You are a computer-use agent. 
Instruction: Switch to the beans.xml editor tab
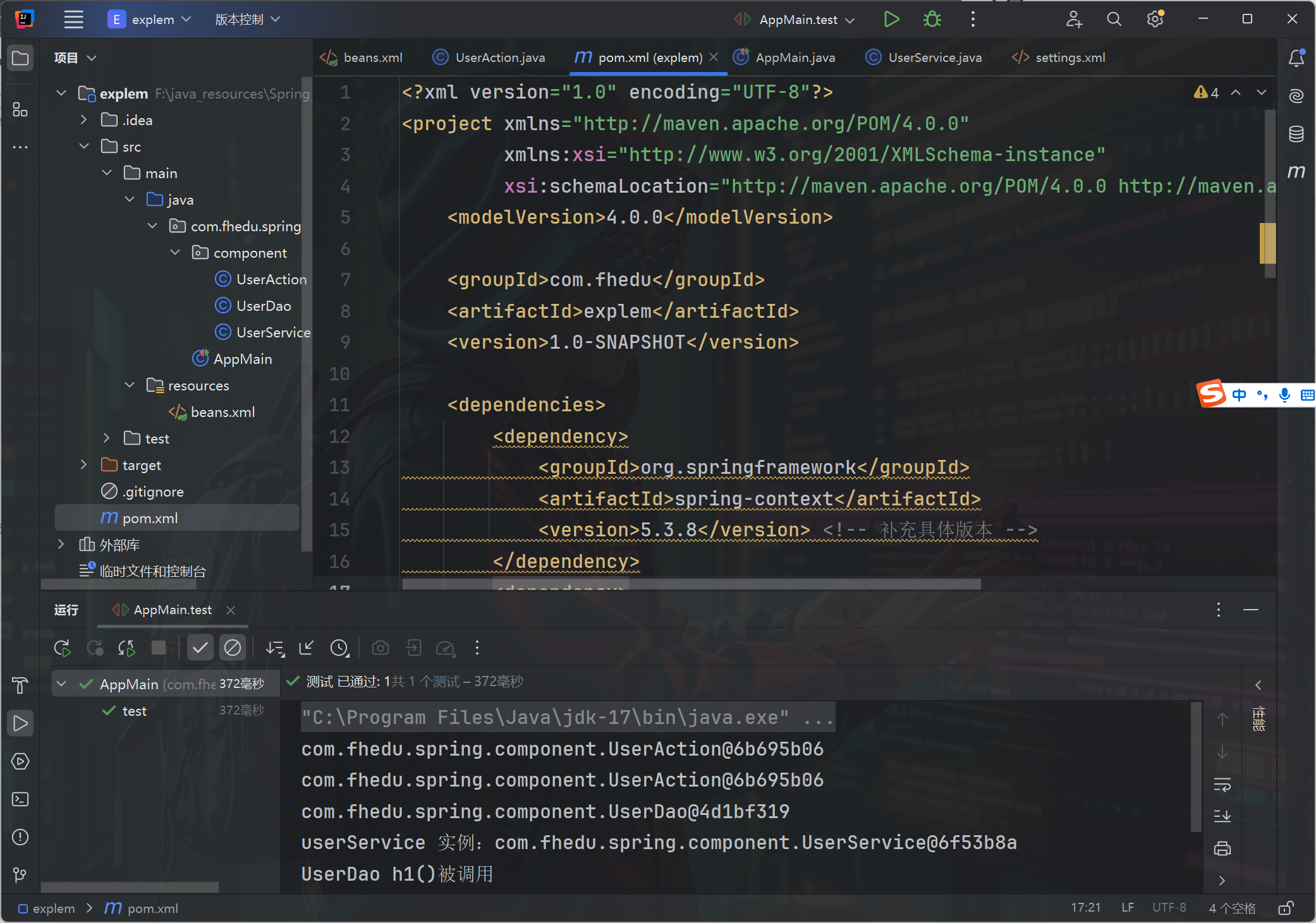372,57
